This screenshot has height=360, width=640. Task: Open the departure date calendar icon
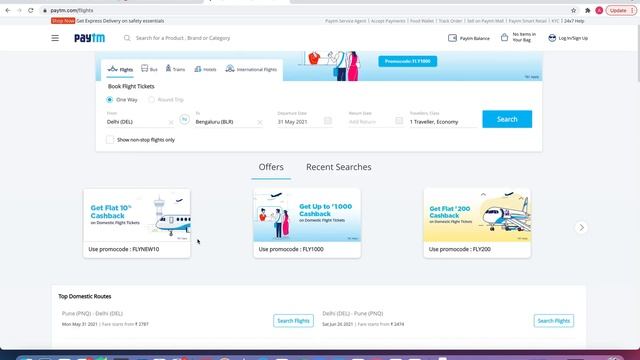click(327, 120)
